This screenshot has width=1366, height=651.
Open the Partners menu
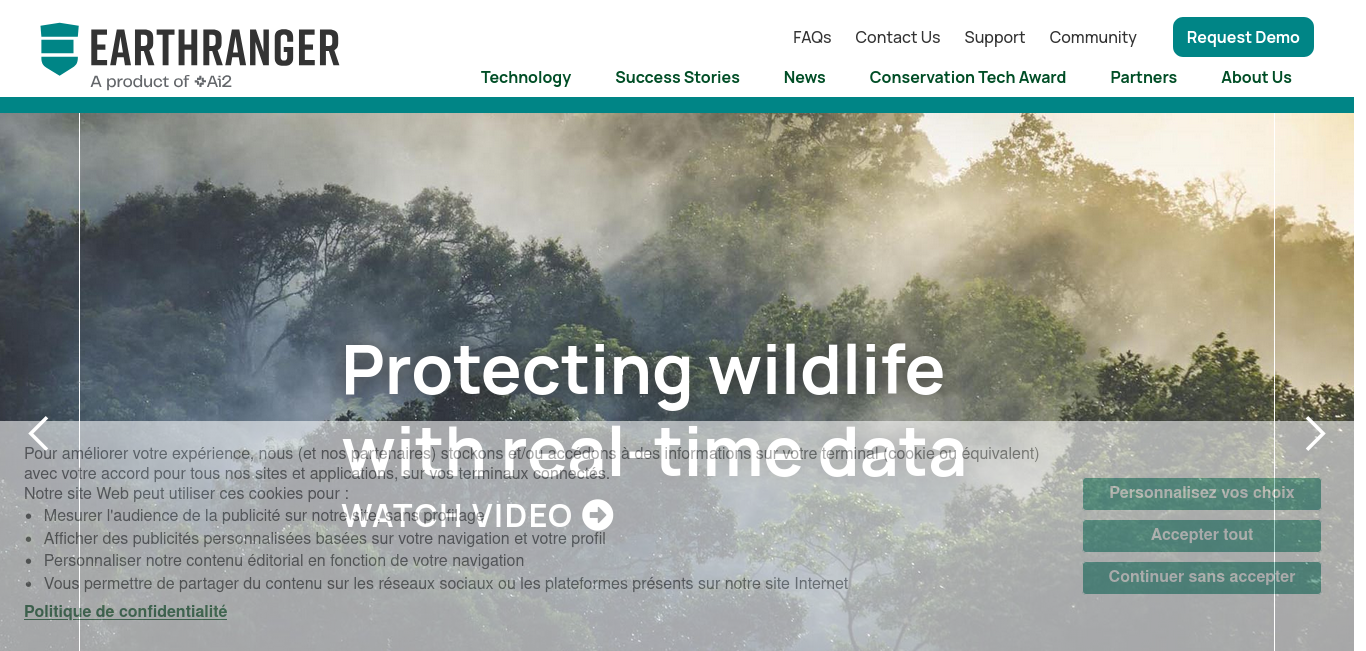point(1143,77)
